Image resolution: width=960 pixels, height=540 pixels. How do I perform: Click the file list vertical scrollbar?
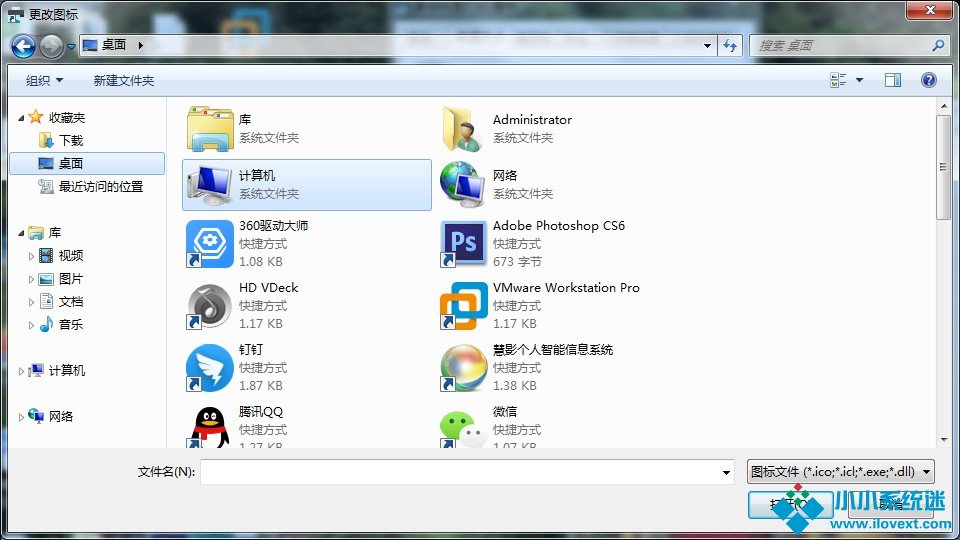943,165
